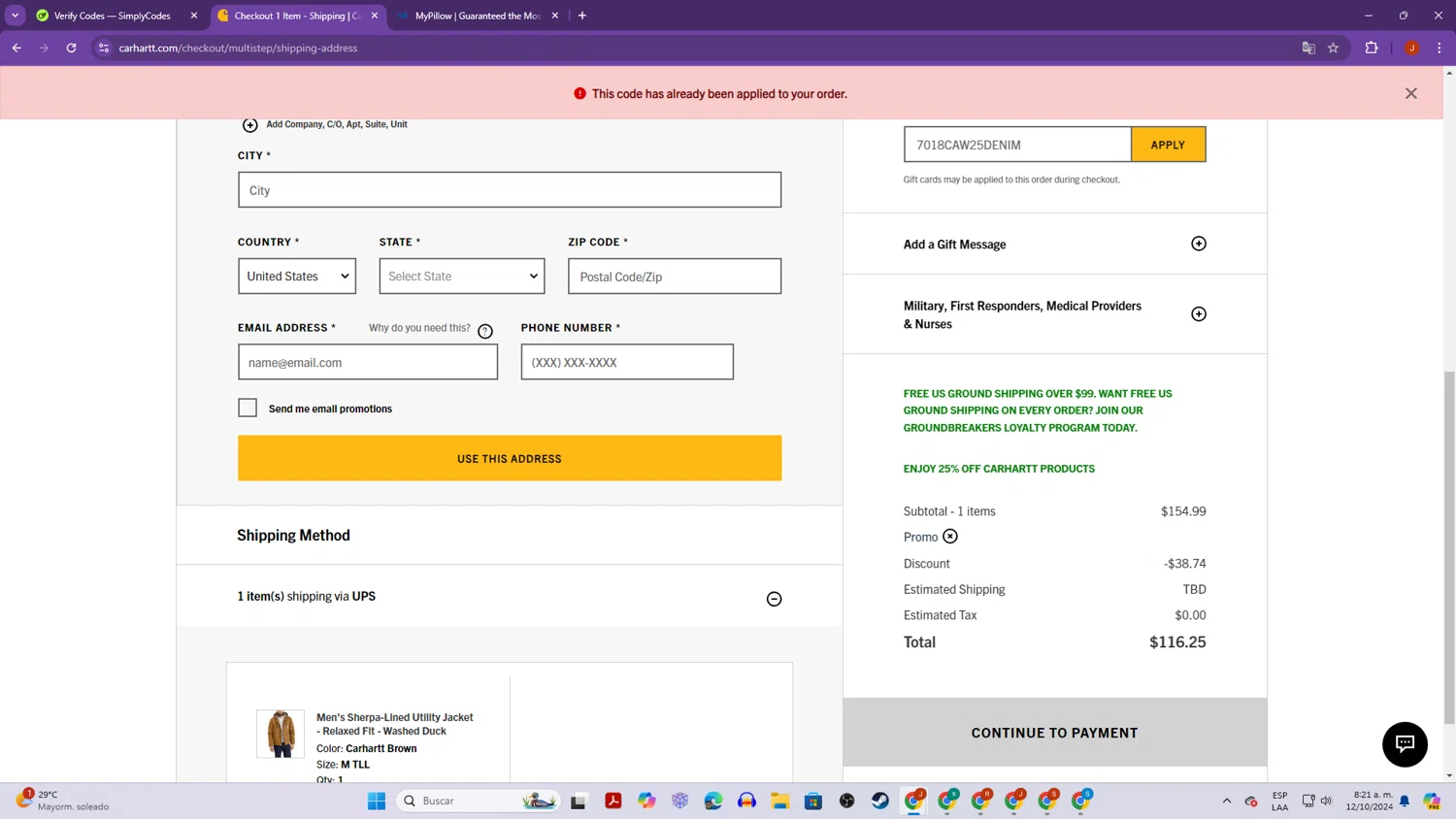This screenshot has width=1456, height=819.
Task: Click the 'Why do you need this?' text
Action: 419,328
